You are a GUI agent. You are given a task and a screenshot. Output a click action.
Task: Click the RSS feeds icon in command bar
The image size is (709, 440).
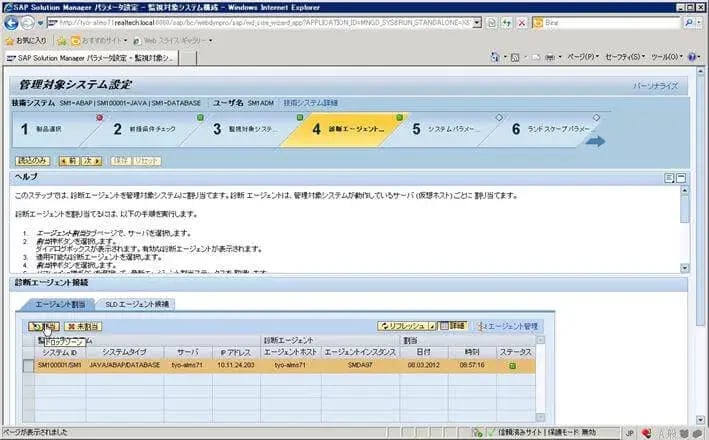[515, 57]
